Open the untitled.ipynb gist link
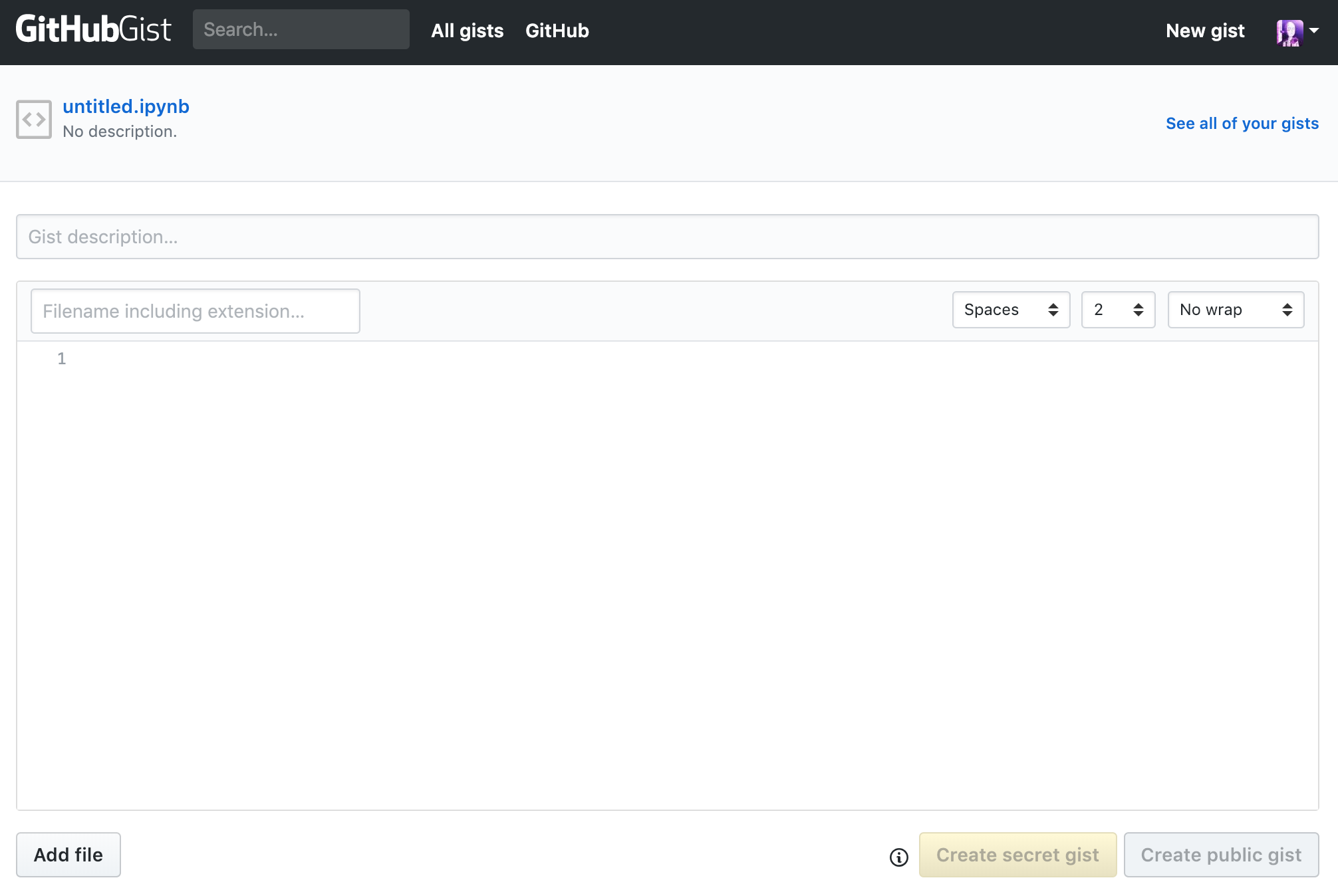Viewport: 1338px width, 896px height. (126, 106)
